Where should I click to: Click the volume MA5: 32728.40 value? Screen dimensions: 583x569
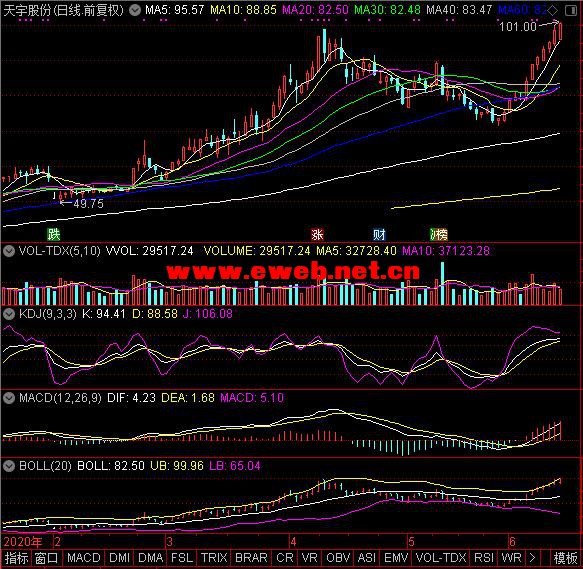(356, 251)
